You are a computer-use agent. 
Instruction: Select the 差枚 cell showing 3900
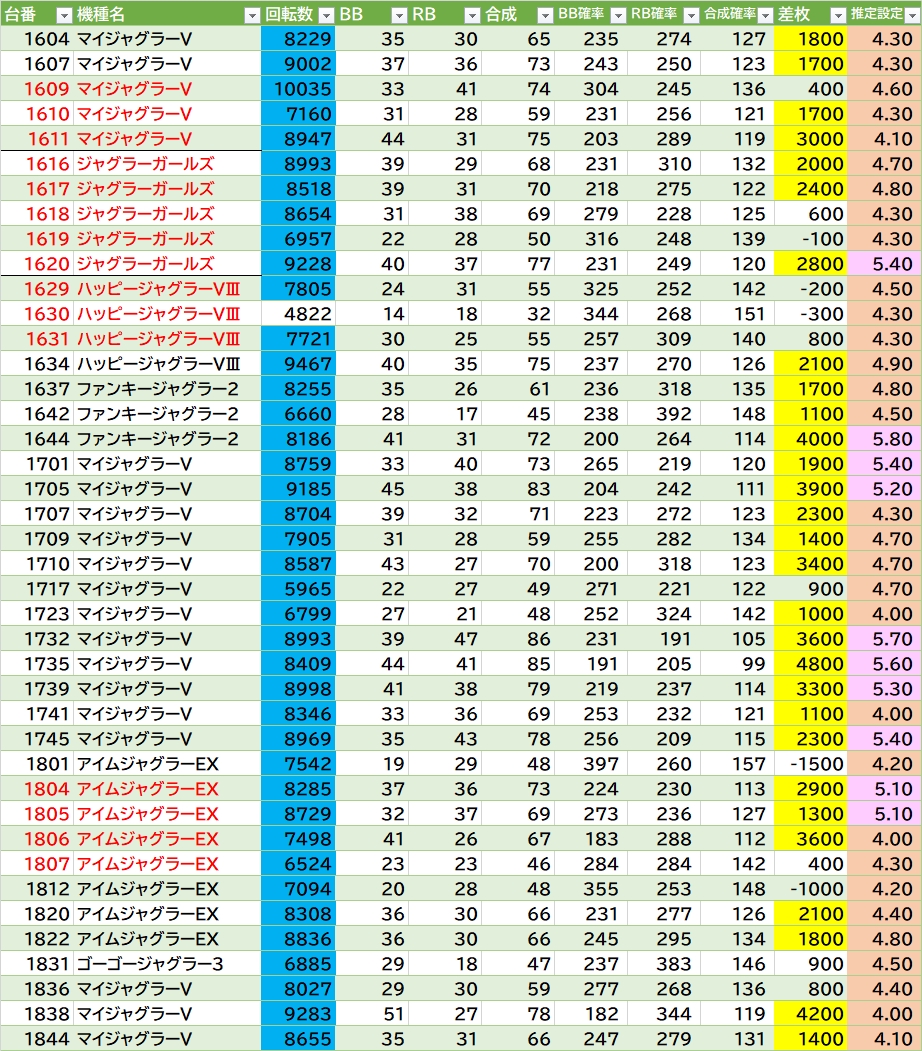811,489
